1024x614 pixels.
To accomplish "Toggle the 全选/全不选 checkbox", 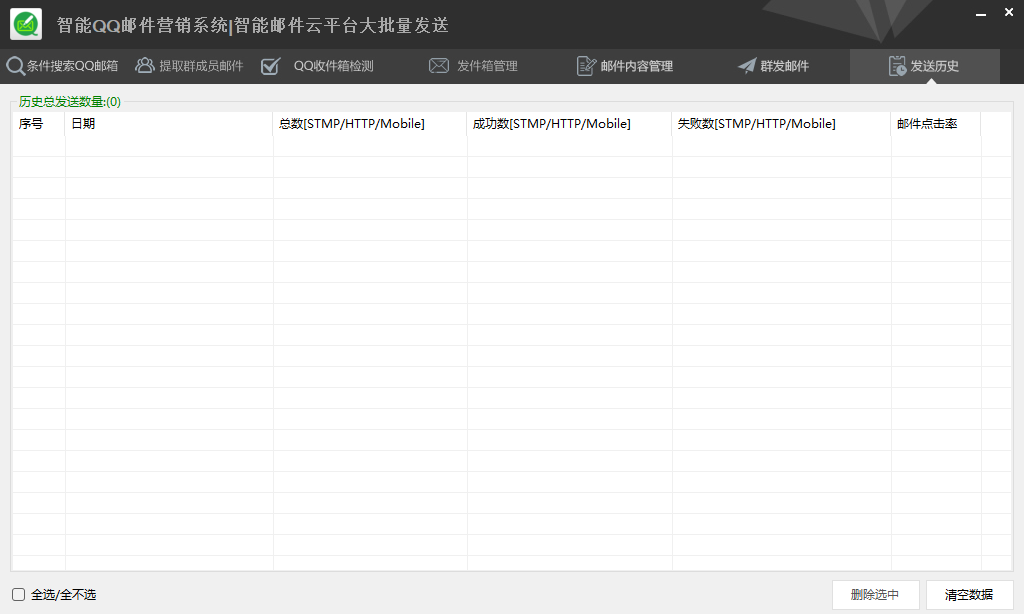I will click(x=18, y=594).
